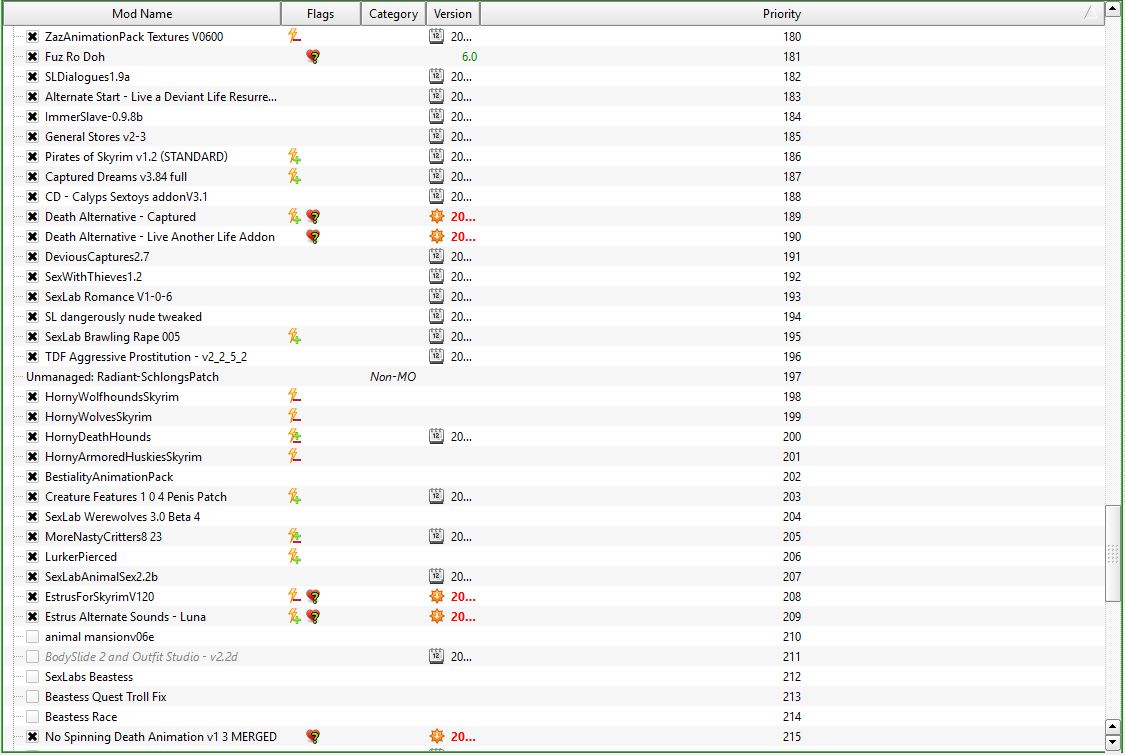Click update icon for Death Alternative - Live Another Life
Viewport: 1125px width, 755px height.
pos(436,237)
